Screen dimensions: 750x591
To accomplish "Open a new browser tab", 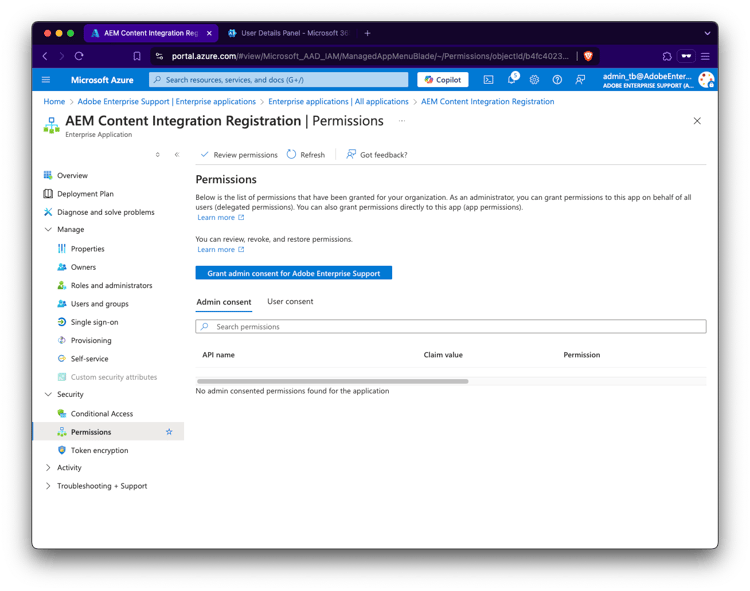I will pos(367,33).
